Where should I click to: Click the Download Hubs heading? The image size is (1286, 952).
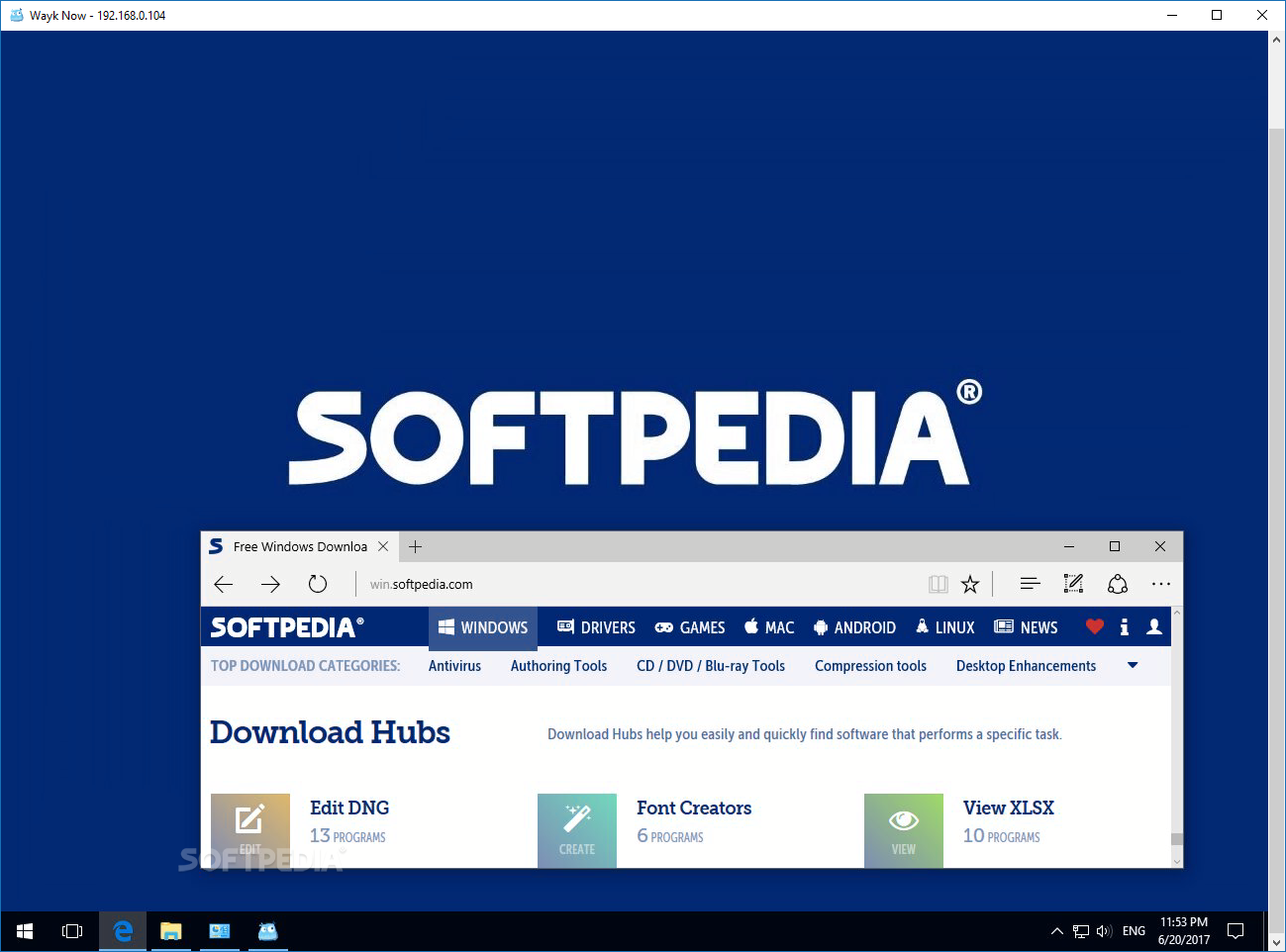pos(330,732)
